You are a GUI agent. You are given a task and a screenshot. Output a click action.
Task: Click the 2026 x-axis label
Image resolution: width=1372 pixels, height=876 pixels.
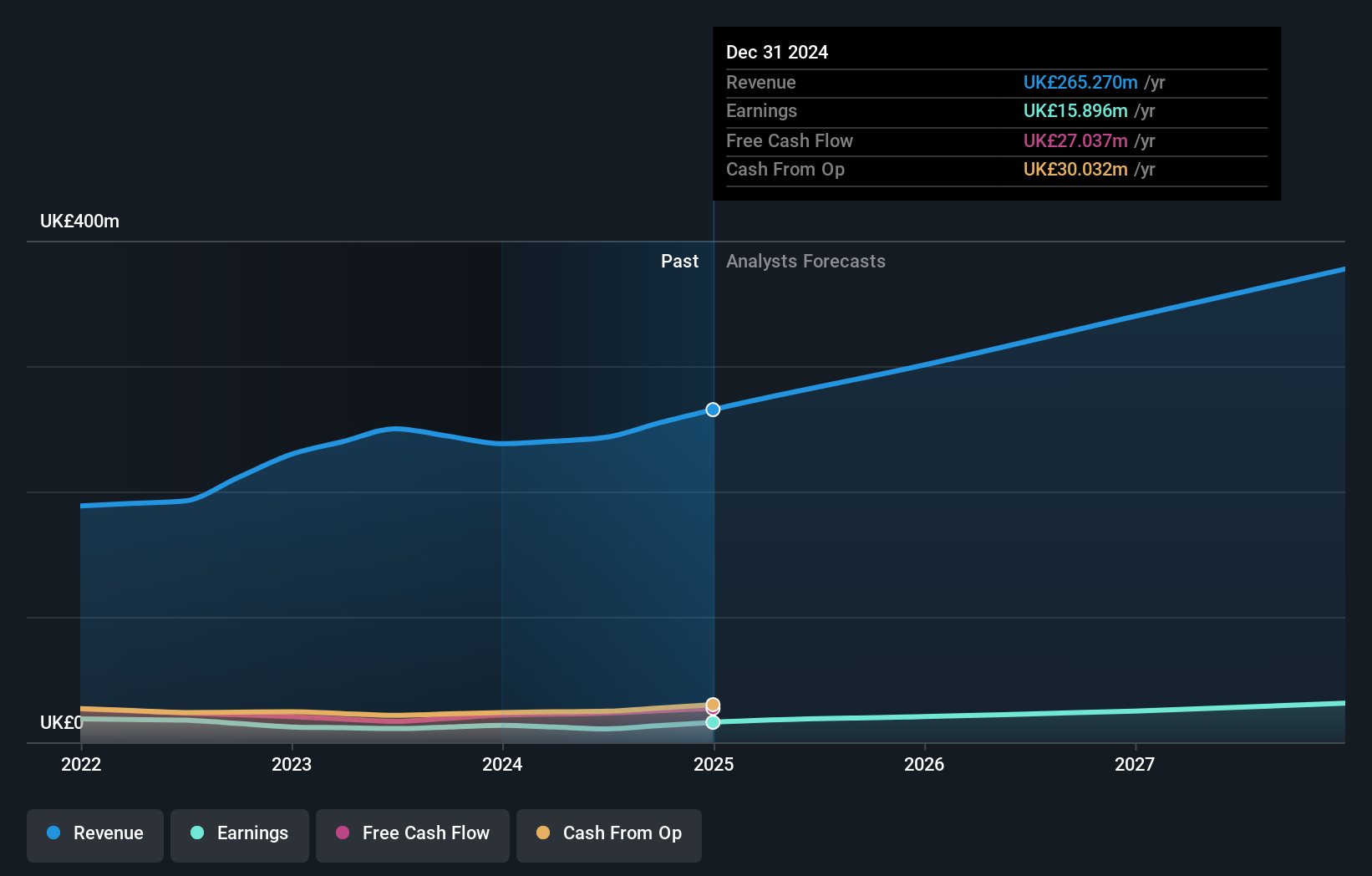point(924,764)
